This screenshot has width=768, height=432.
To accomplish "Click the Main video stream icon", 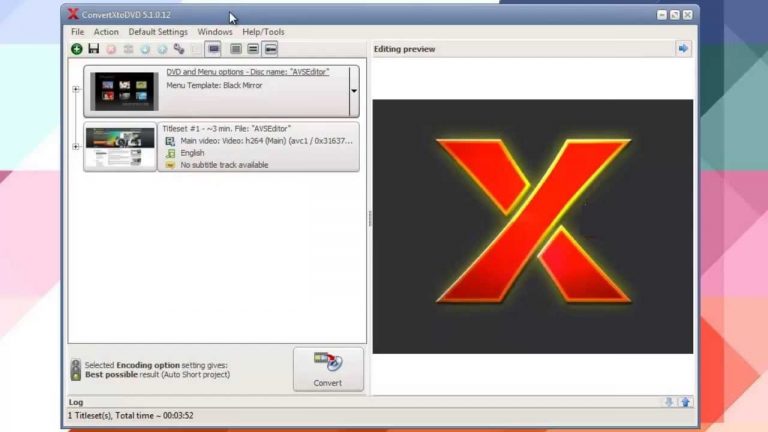I will tap(170, 141).
